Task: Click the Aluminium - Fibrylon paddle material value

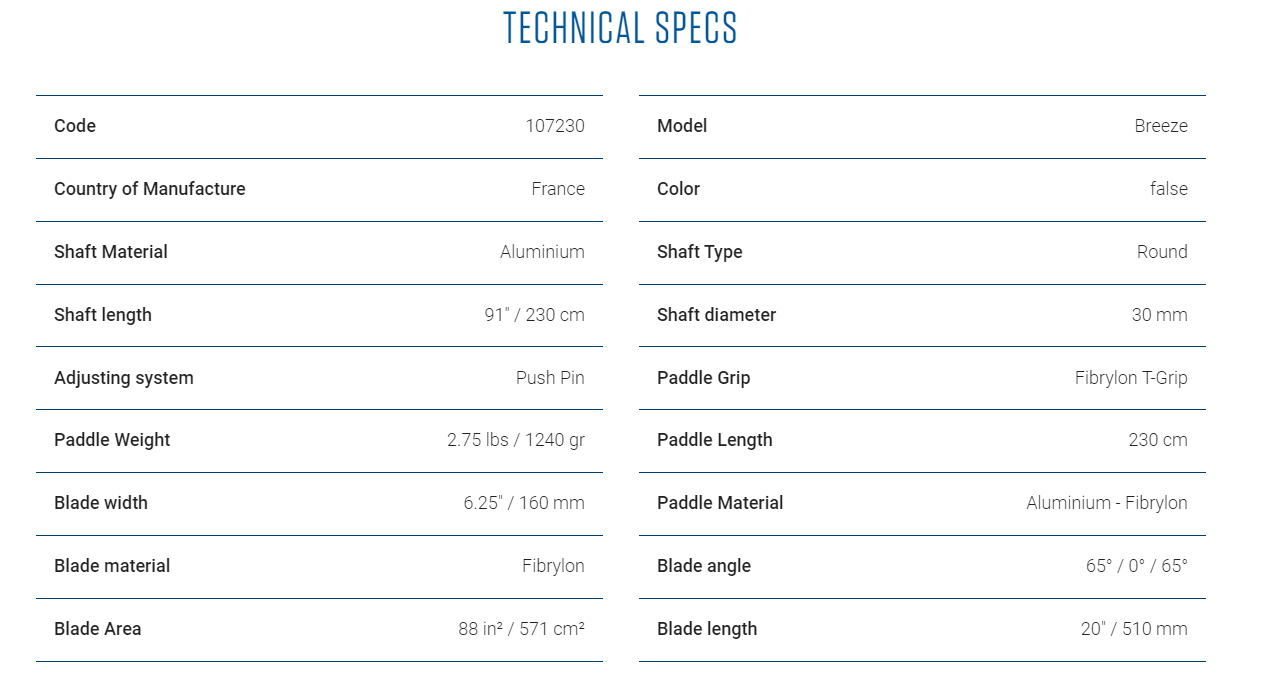Action: (1107, 503)
